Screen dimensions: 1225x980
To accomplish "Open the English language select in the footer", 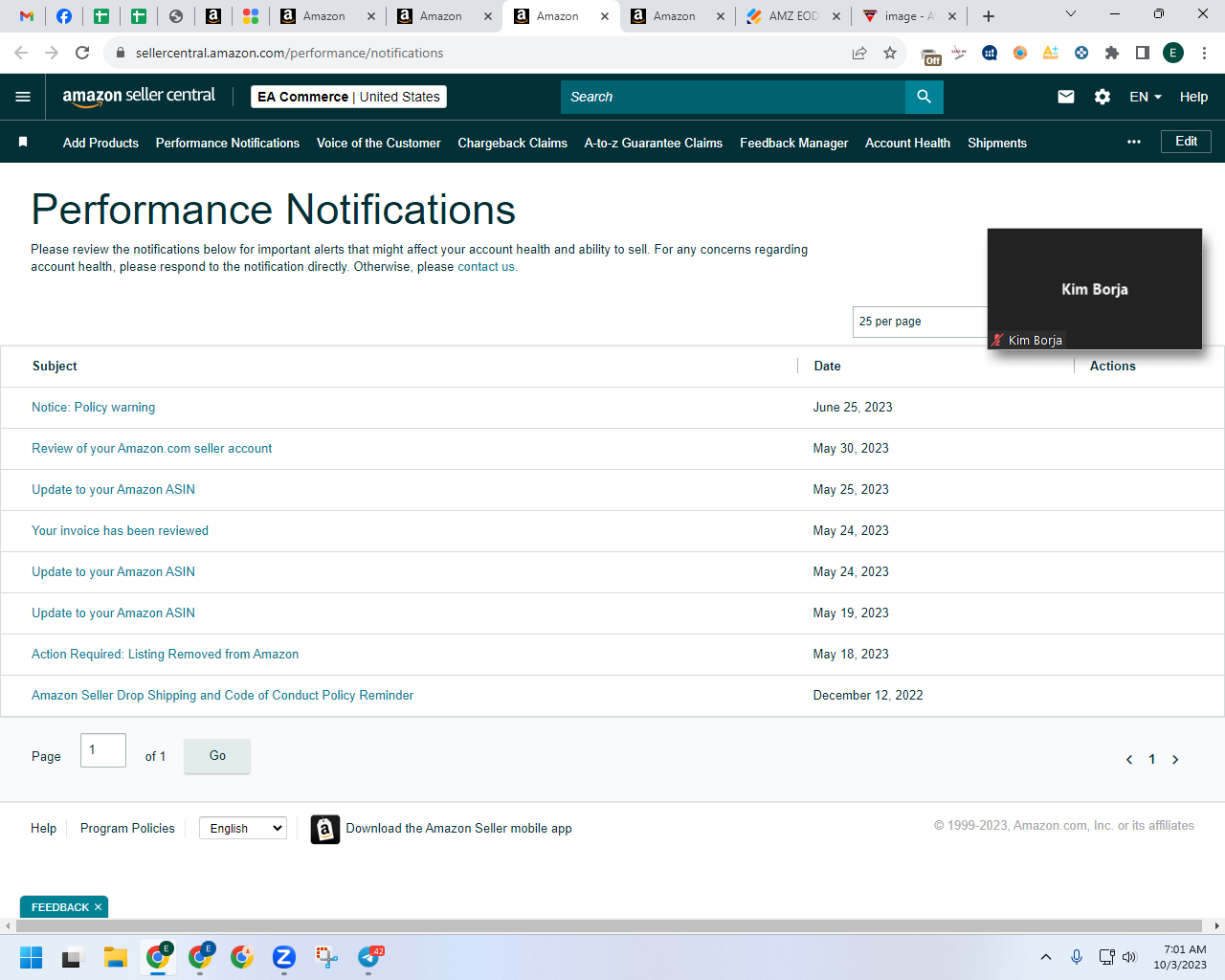I will coord(243,829).
